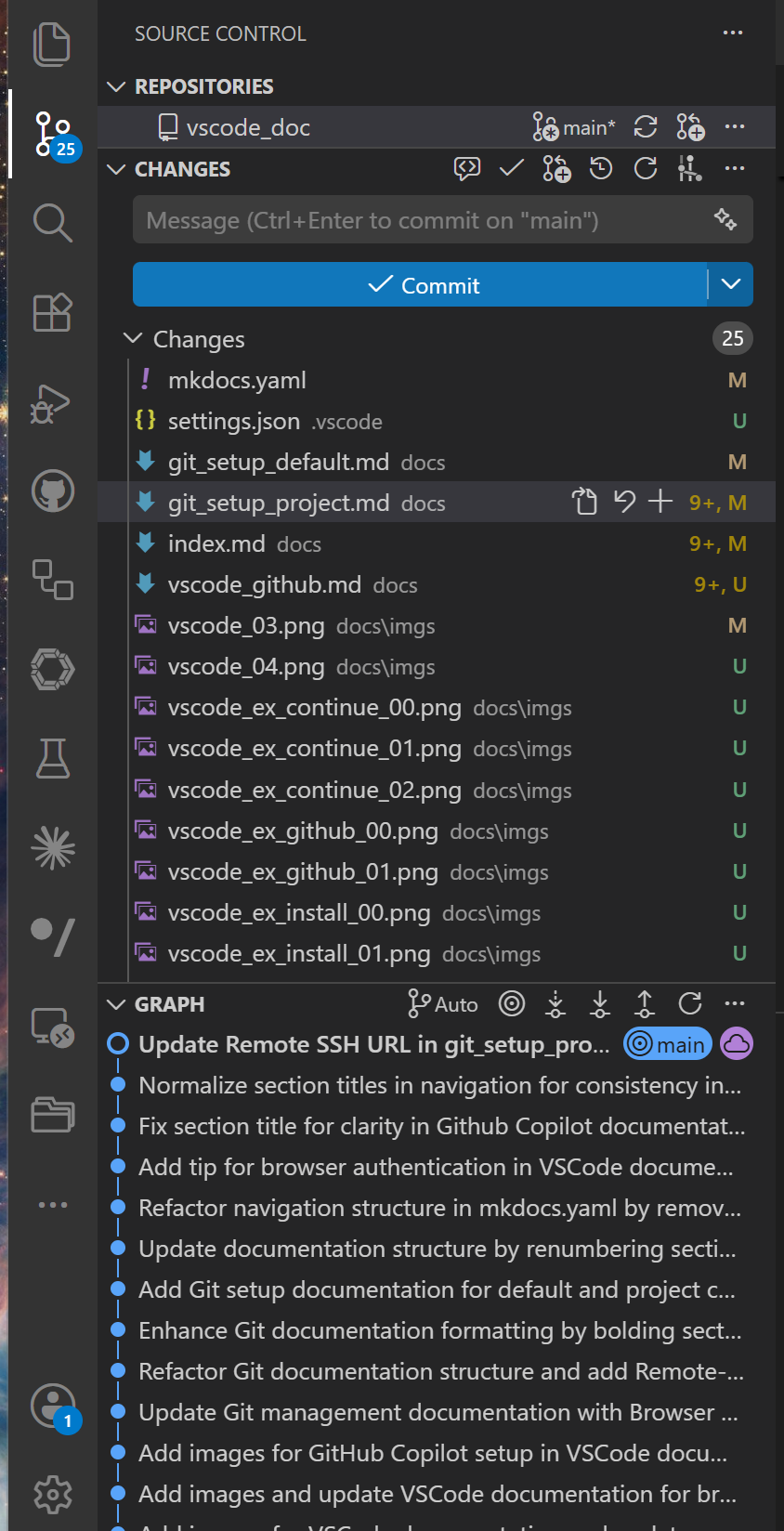Open index.md changed file
This screenshot has height=1531, width=784.
click(437, 543)
